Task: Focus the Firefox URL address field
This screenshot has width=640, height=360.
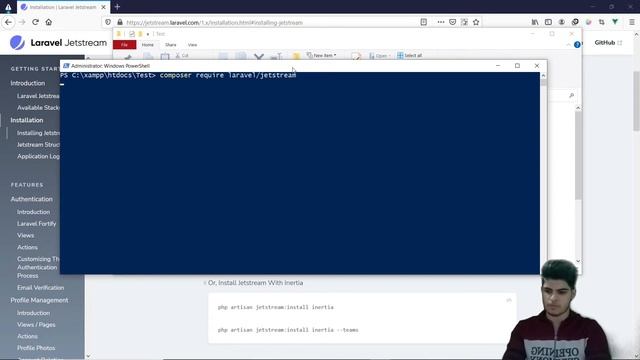Action: tap(269, 22)
